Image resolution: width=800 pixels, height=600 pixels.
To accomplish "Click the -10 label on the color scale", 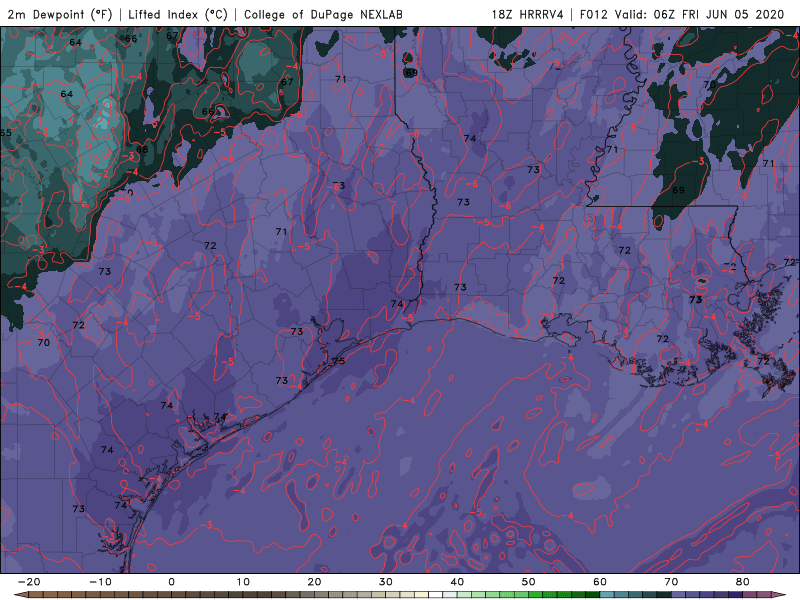I will (100, 582).
